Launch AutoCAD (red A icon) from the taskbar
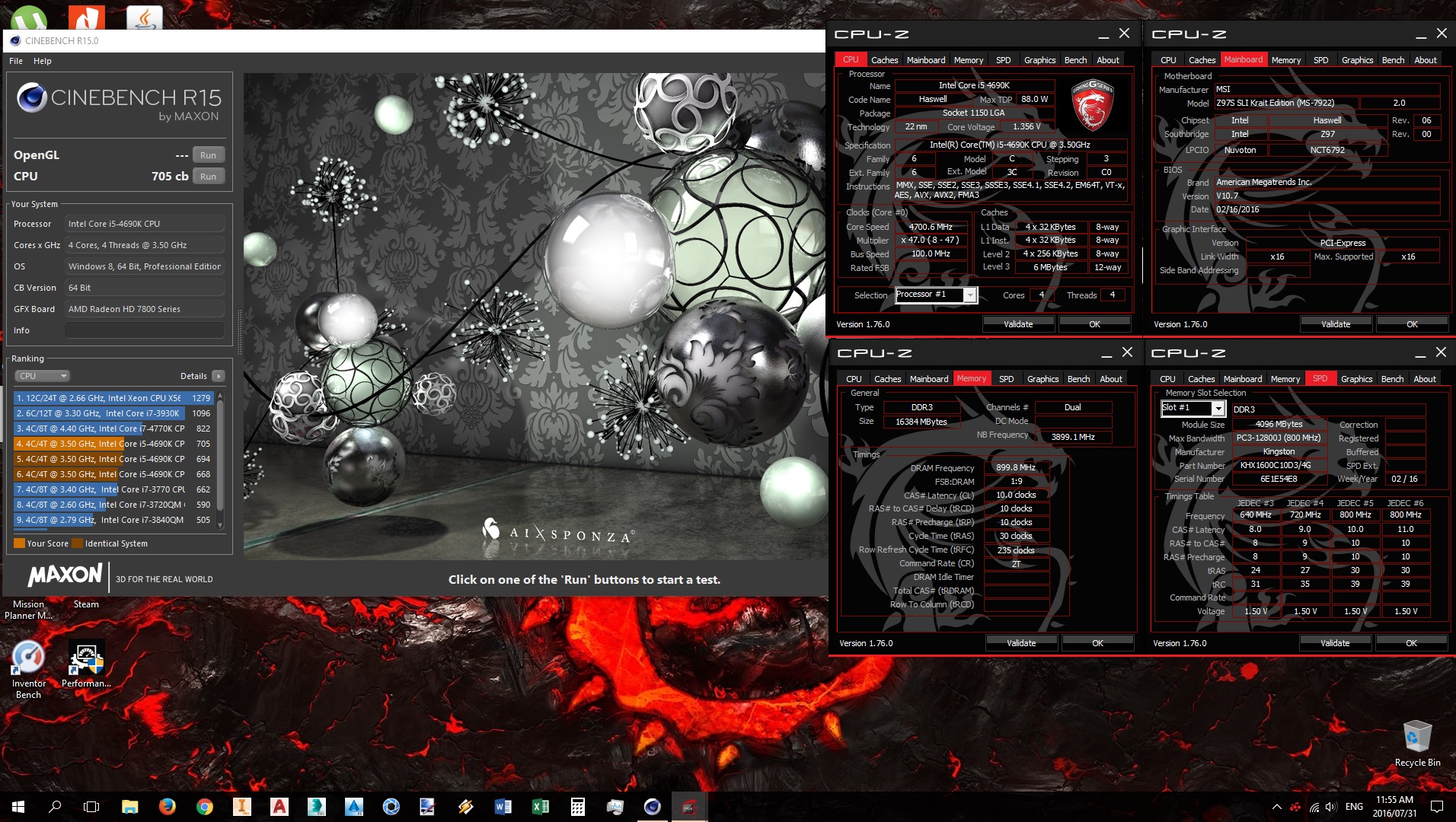 point(279,807)
